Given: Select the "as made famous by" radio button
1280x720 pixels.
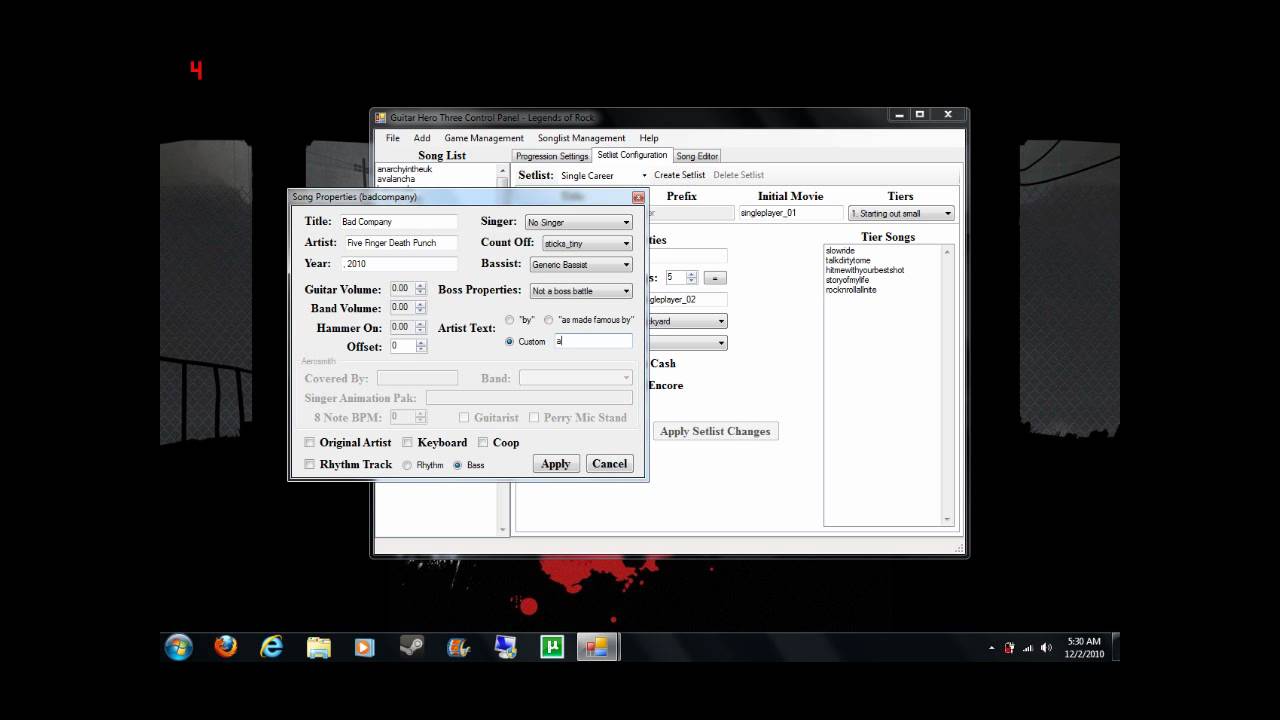Looking at the screenshot, I should click(548, 320).
